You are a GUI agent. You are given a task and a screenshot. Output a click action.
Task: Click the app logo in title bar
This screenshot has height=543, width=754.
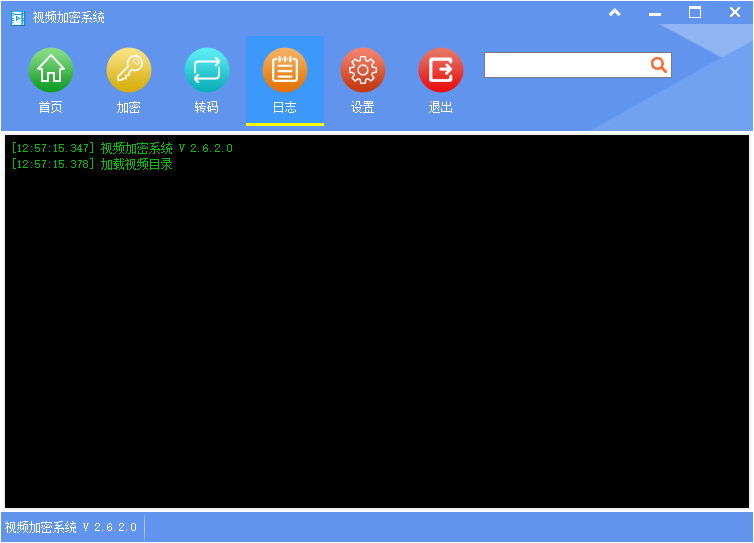coord(18,18)
